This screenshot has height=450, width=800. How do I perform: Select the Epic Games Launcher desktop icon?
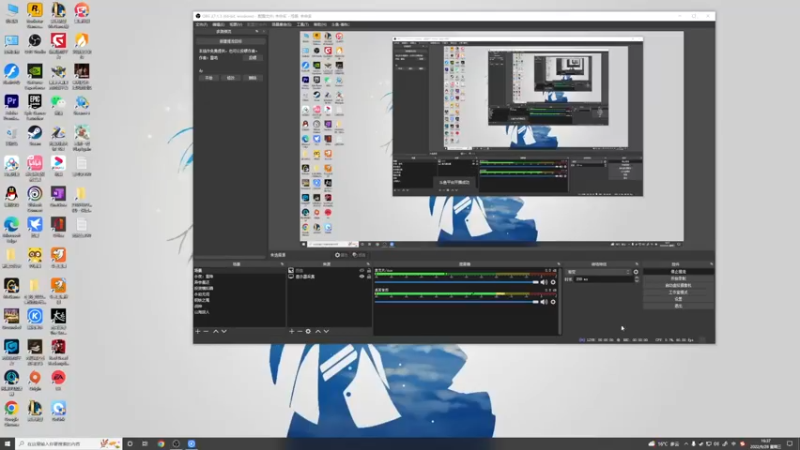[x=35, y=106]
